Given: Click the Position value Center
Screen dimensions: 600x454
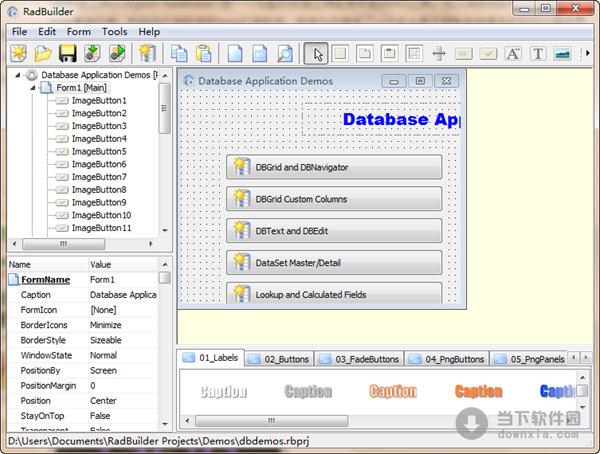Looking at the screenshot, I should pyautogui.click(x=103, y=401).
